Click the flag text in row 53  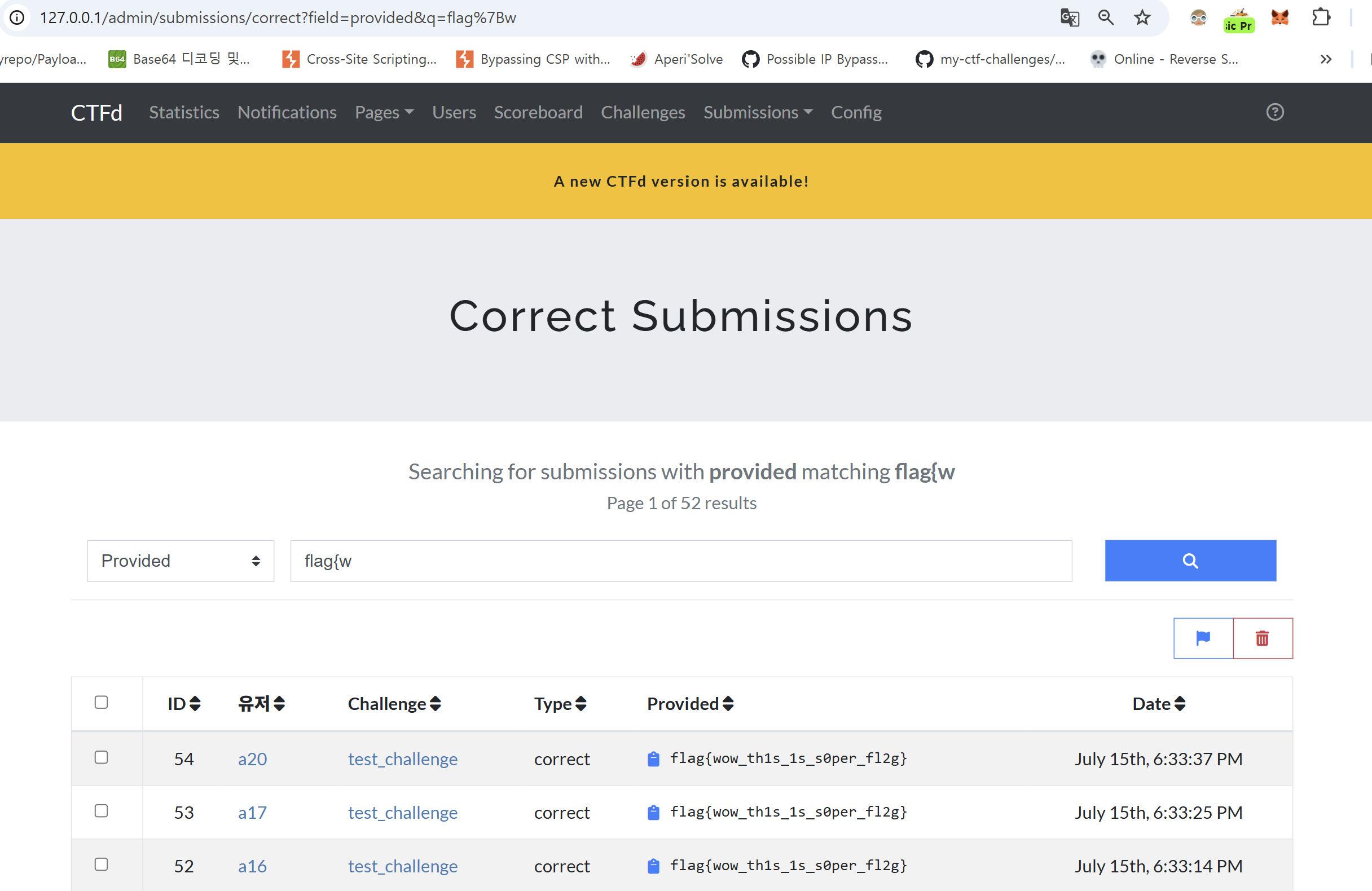pos(788,812)
